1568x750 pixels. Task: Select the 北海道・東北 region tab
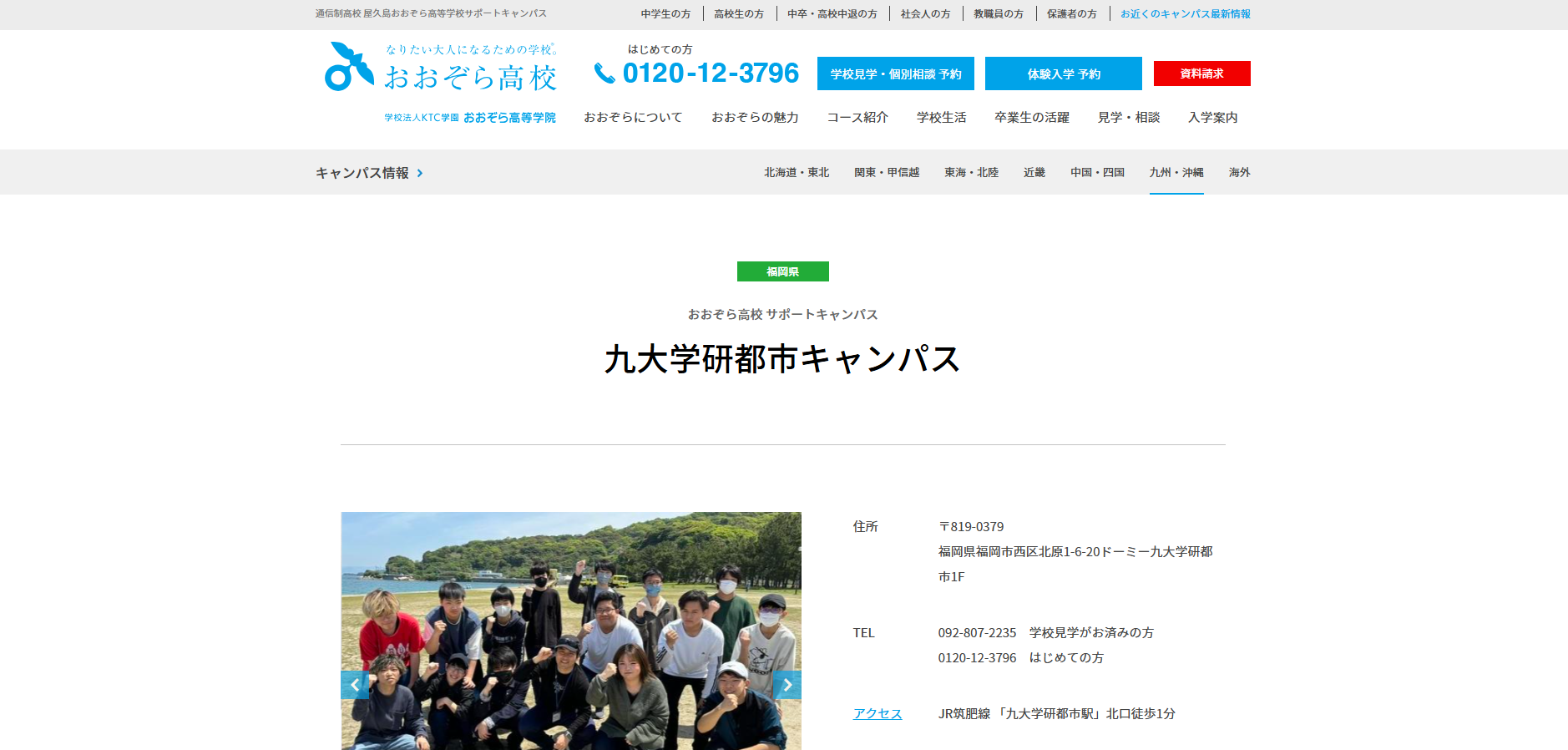click(x=796, y=172)
